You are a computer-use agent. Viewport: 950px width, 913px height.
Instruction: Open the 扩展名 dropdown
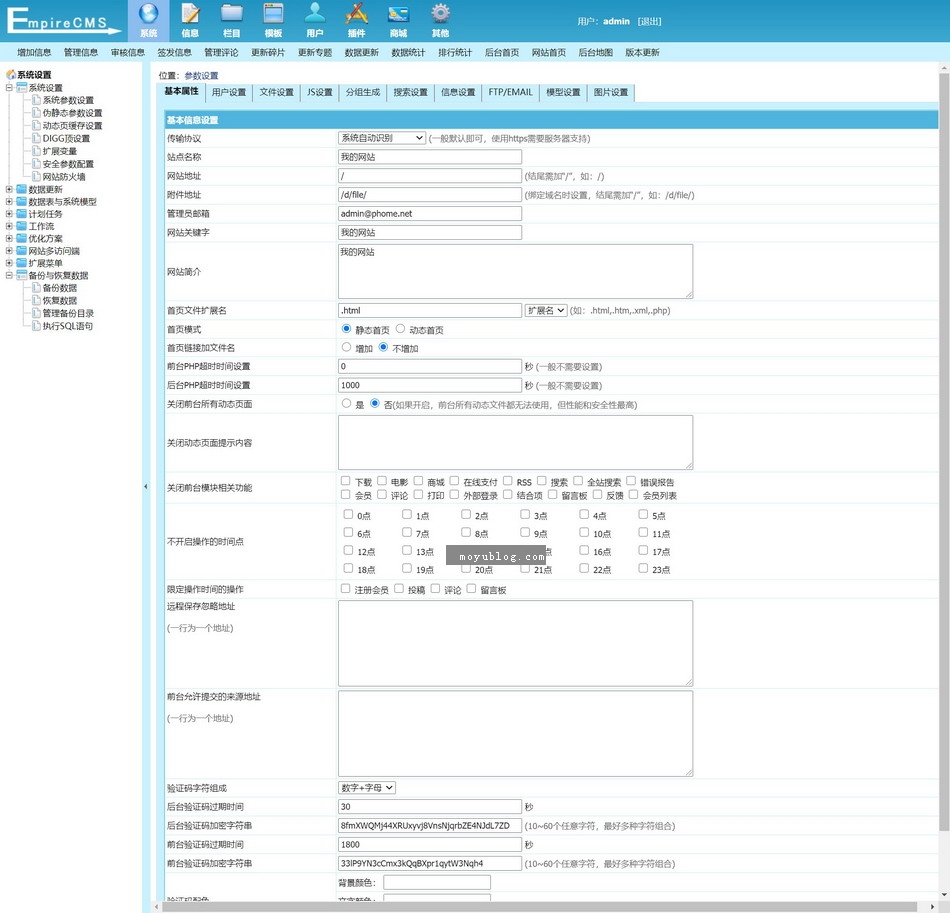coord(546,310)
